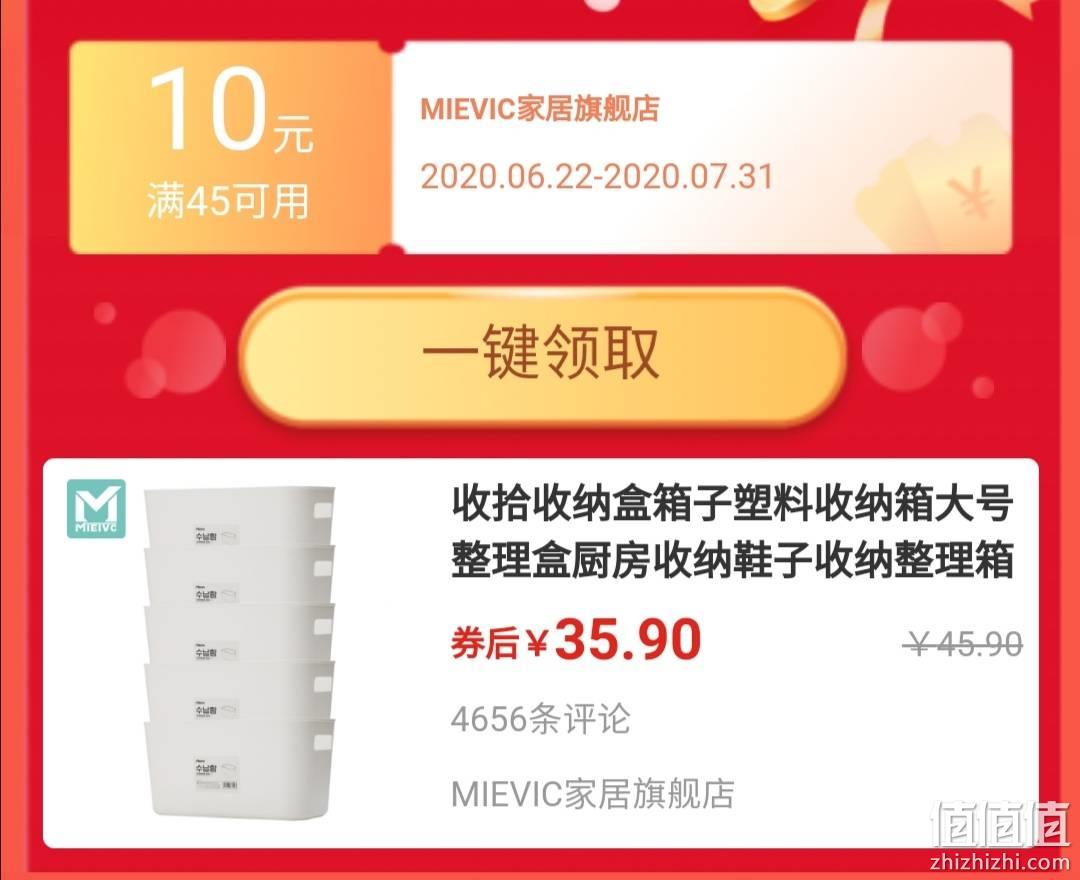
Task: Open the 收拾收纳盒箱子 product title
Action: (732, 532)
